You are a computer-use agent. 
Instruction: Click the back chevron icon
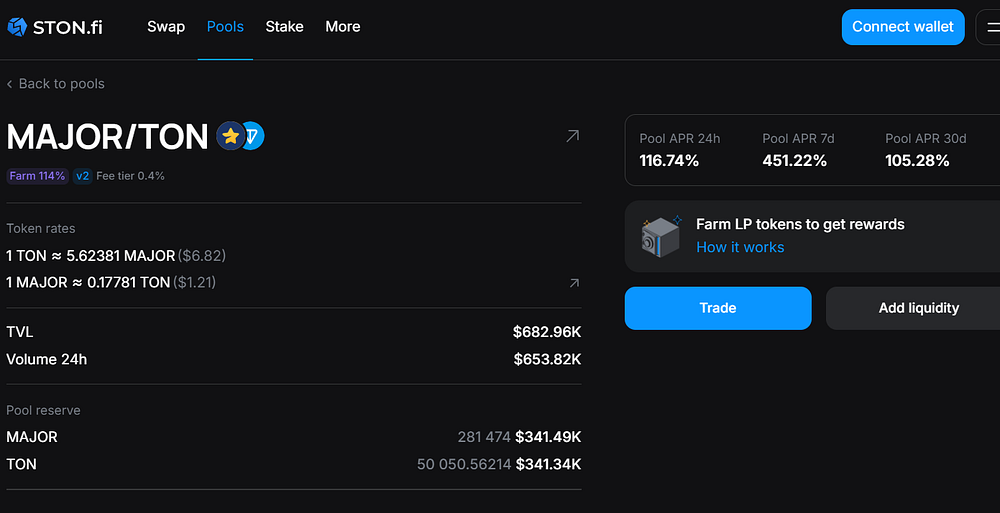[x=10, y=84]
